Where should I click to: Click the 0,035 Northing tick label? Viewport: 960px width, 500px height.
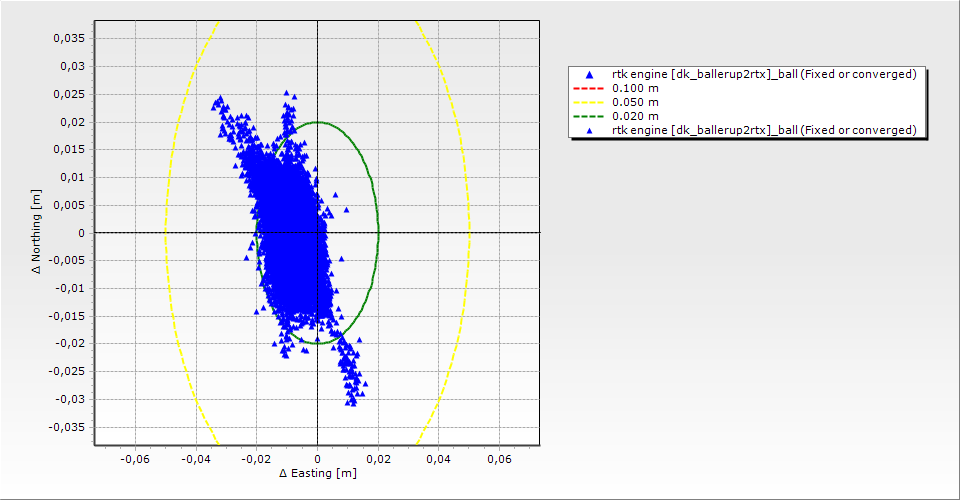tap(69, 38)
